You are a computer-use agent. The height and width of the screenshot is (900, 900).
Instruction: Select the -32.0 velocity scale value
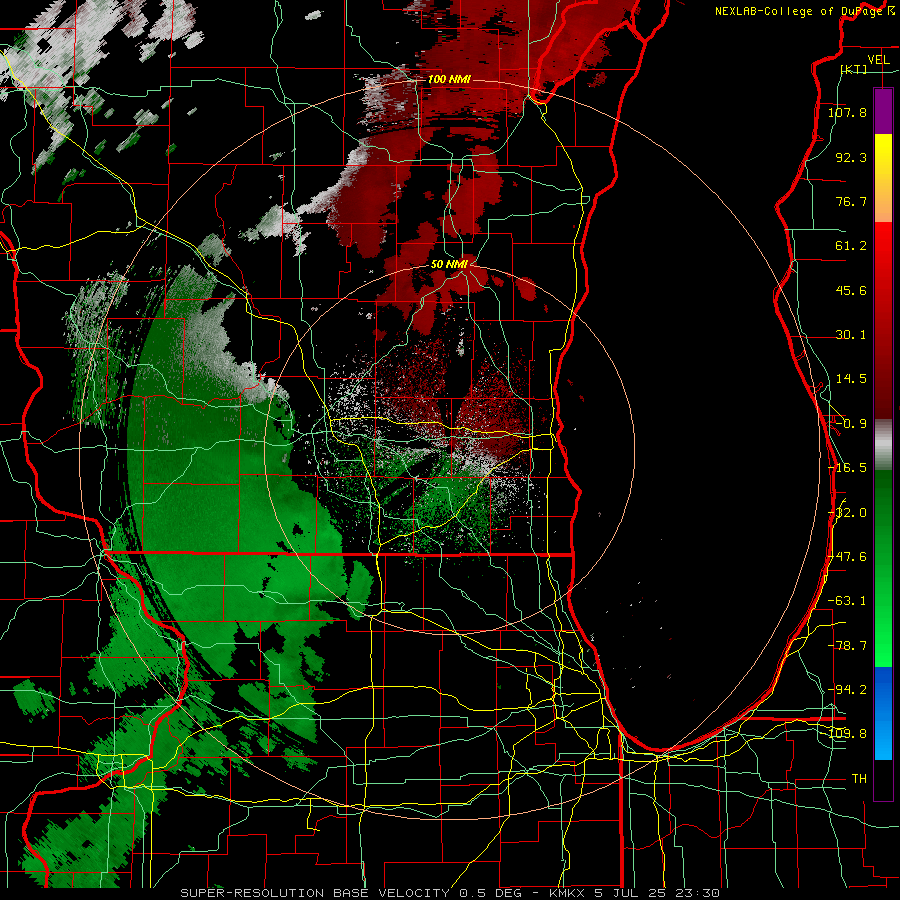(x=847, y=513)
